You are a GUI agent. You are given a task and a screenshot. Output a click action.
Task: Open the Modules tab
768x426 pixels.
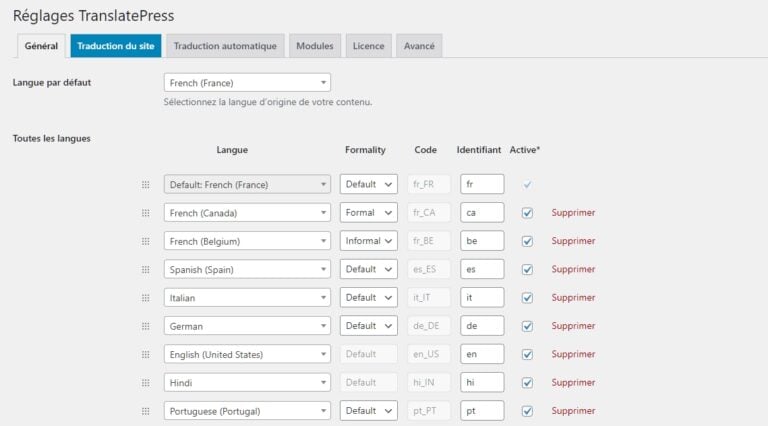(x=314, y=46)
